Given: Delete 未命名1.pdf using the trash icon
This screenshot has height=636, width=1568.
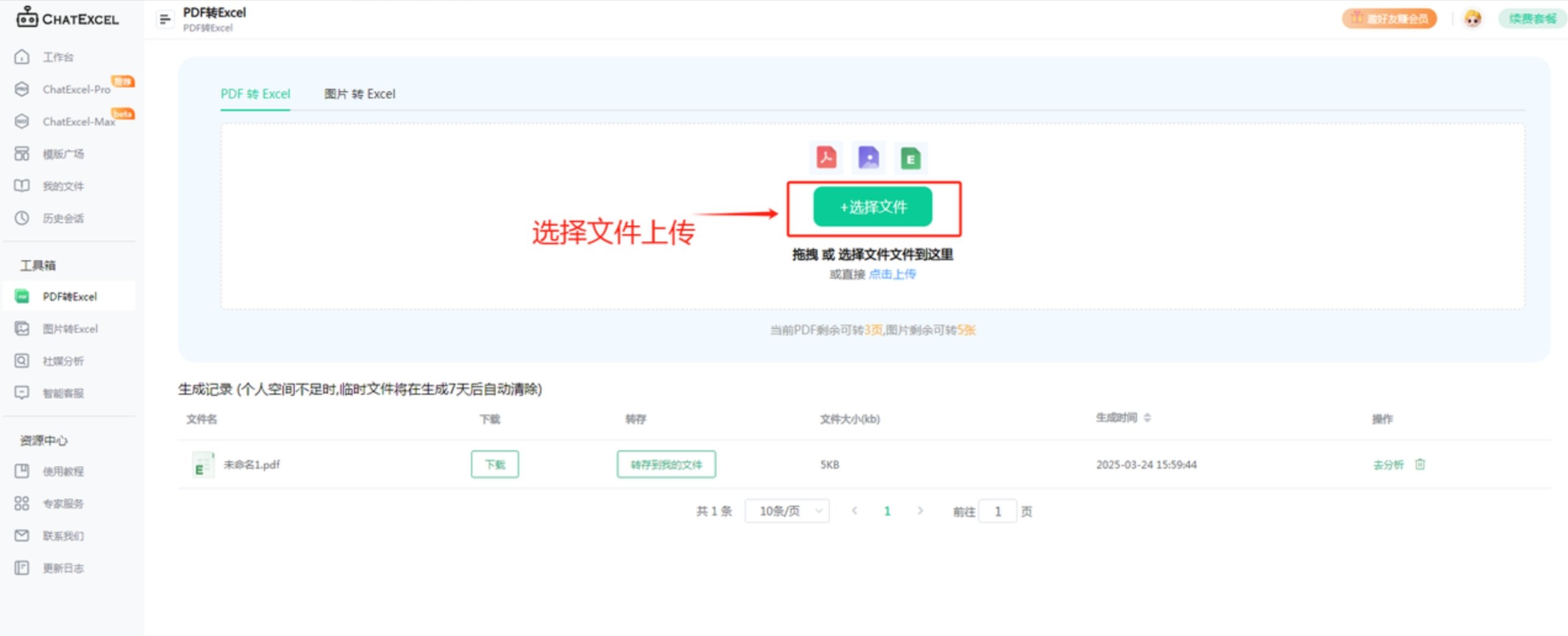Looking at the screenshot, I should [1419, 464].
